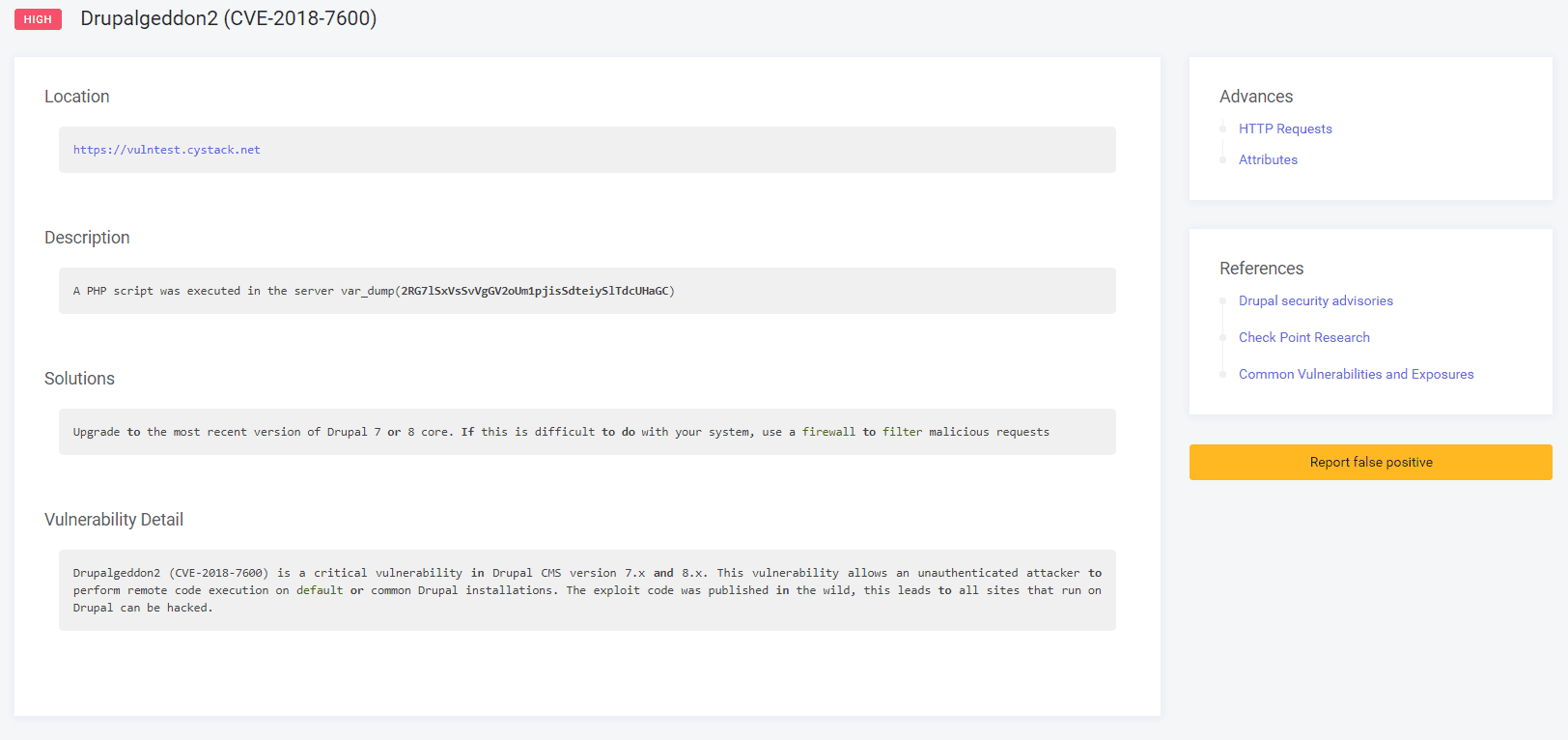Open the Check Point Research reference
The width and height of the screenshot is (1568, 740).
coord(1304,337)
